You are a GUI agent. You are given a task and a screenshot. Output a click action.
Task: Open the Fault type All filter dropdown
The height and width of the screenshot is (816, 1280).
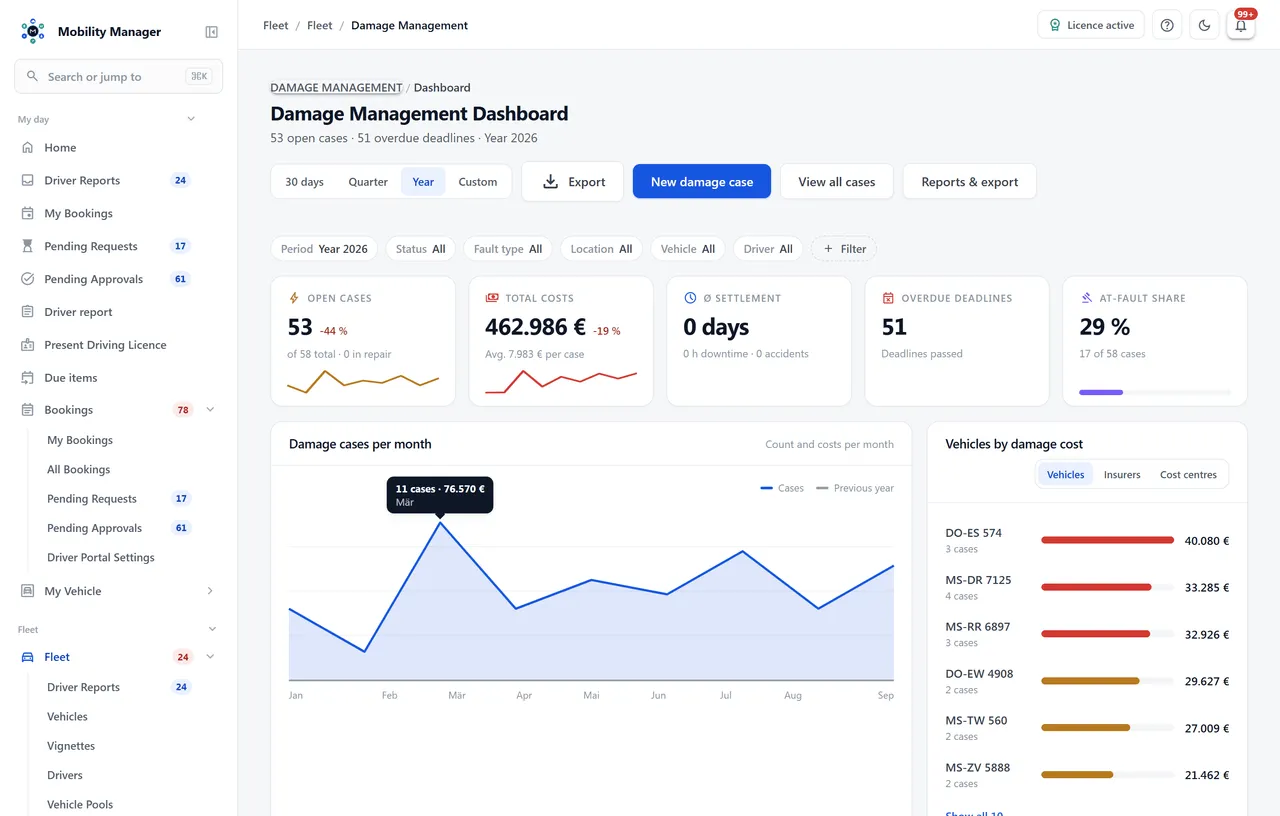508,249
